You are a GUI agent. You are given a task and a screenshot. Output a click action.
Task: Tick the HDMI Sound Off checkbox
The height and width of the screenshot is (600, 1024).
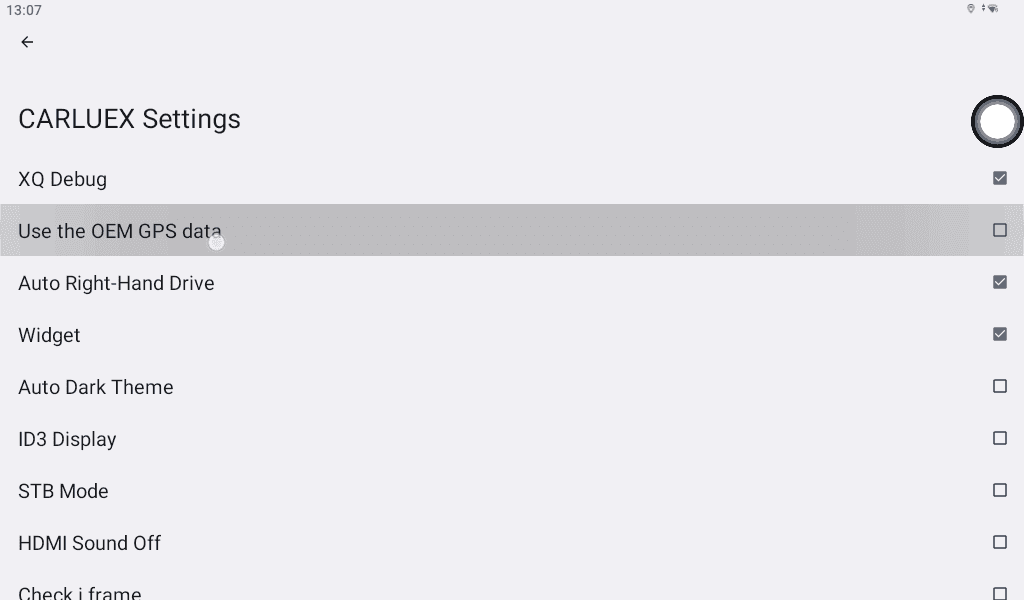(x=999, y=542)
